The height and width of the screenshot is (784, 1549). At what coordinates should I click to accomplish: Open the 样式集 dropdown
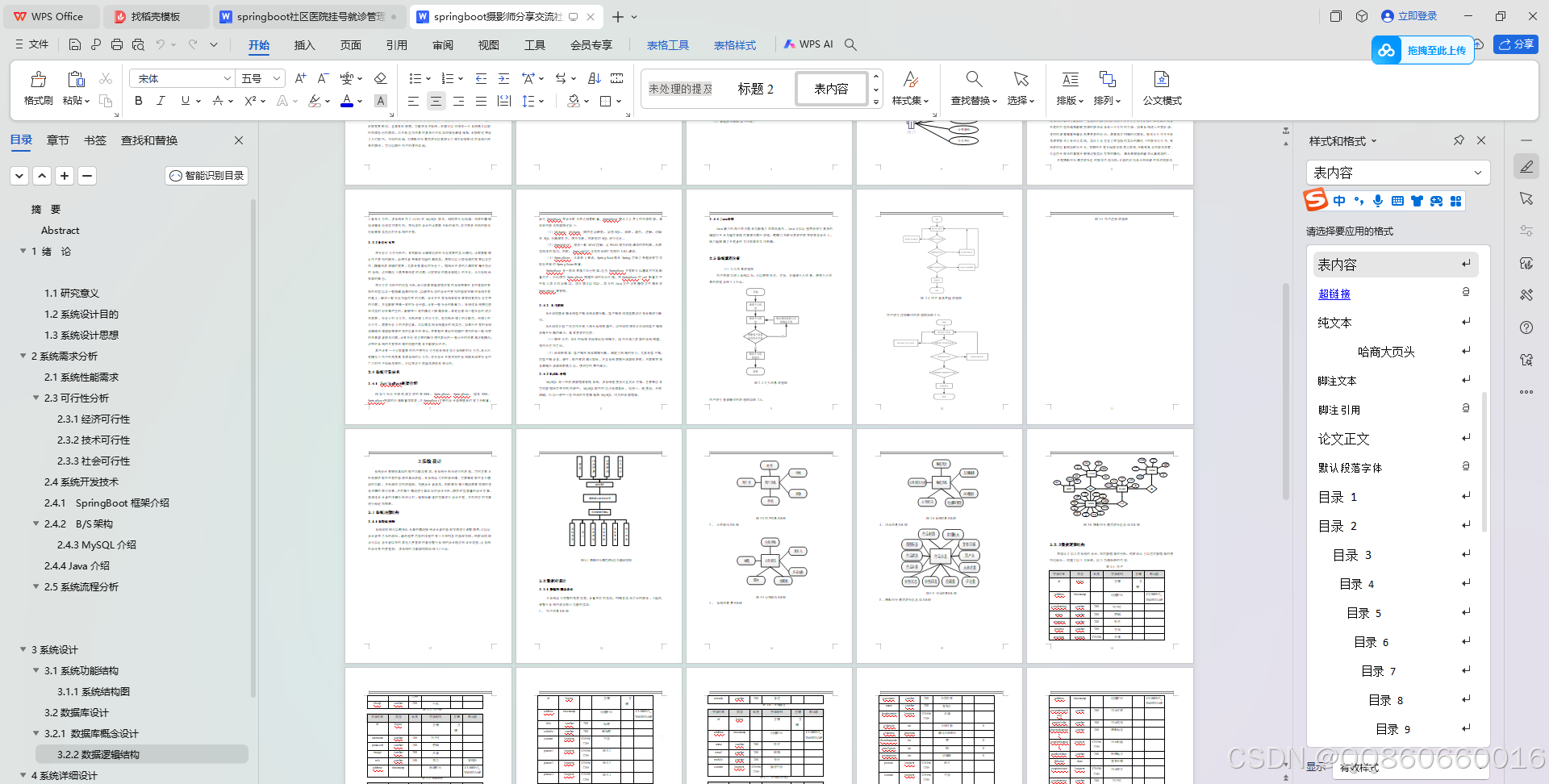(x=910, y=101)
